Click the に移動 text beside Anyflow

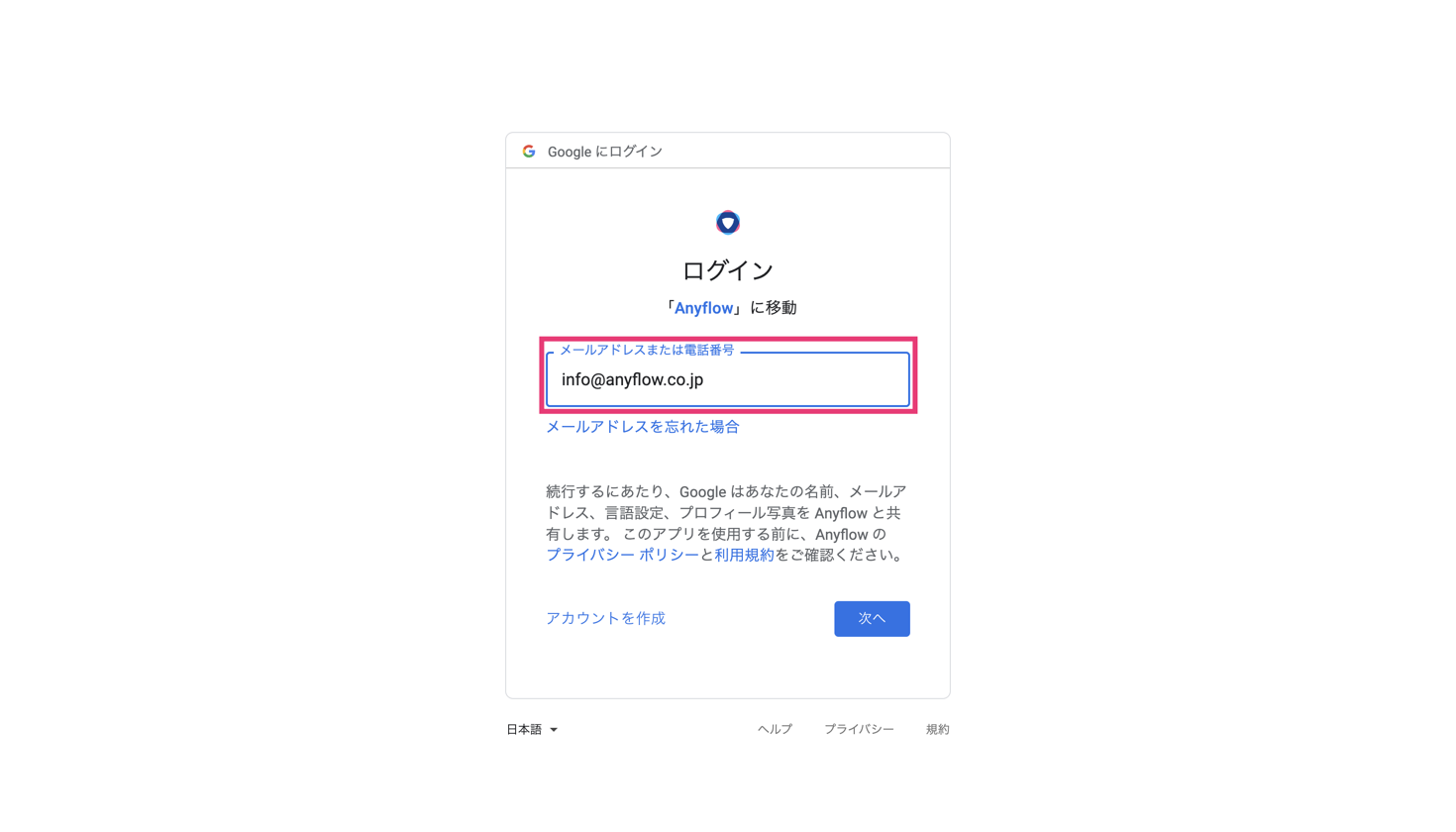(774, 308)
